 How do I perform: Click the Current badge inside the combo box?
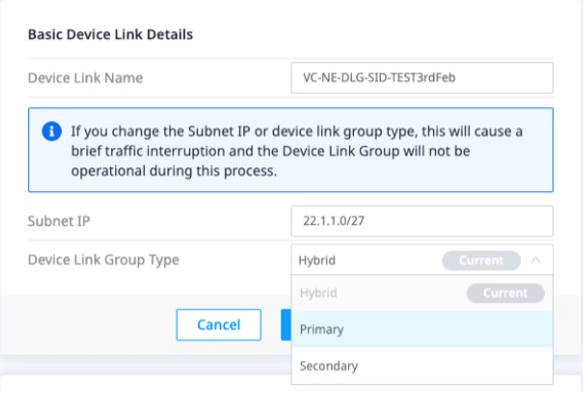coord(481,260)
